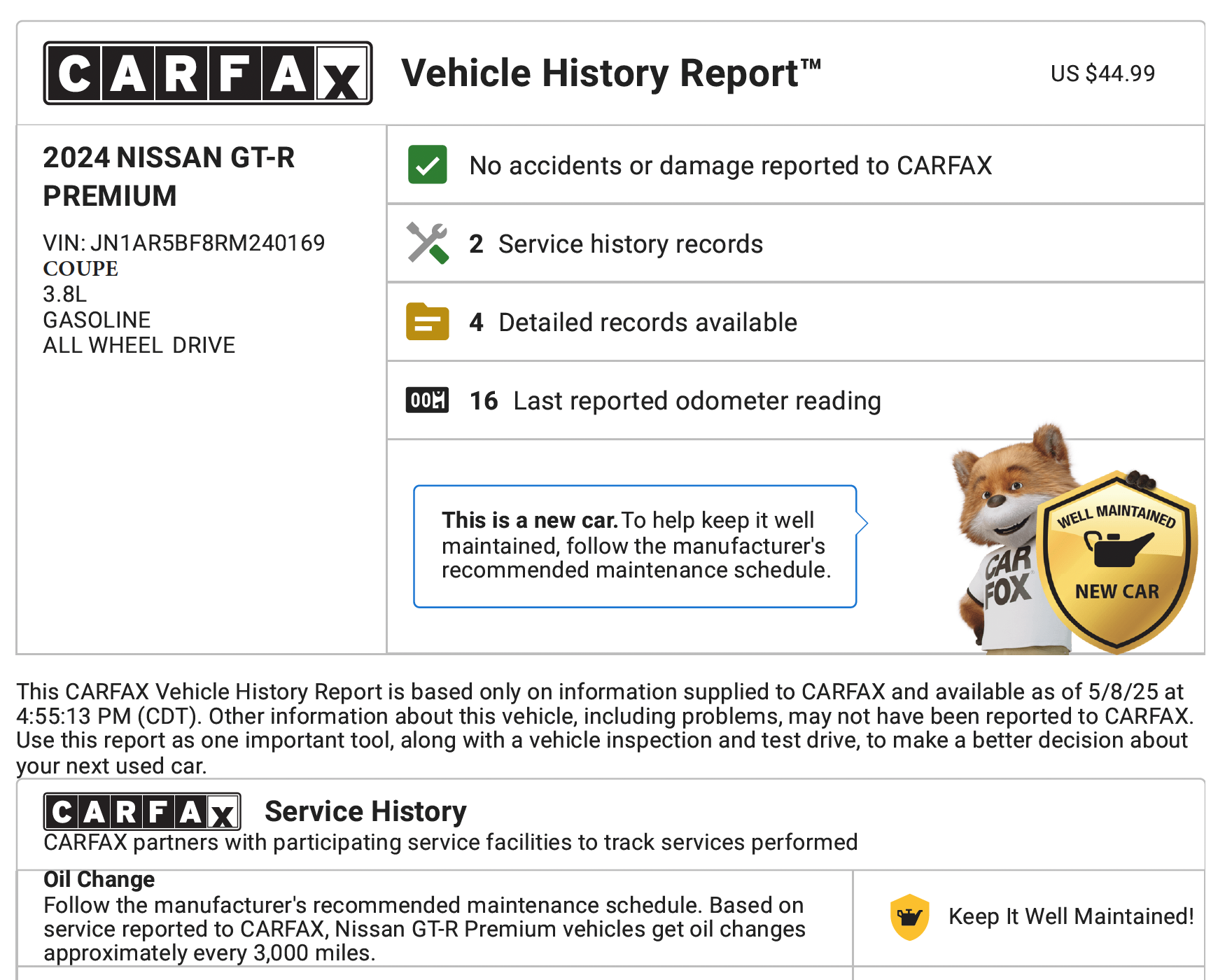Click the wrench and screwdriver service icon
Viewport: 1218px width, 980px height.
[427, 243]
